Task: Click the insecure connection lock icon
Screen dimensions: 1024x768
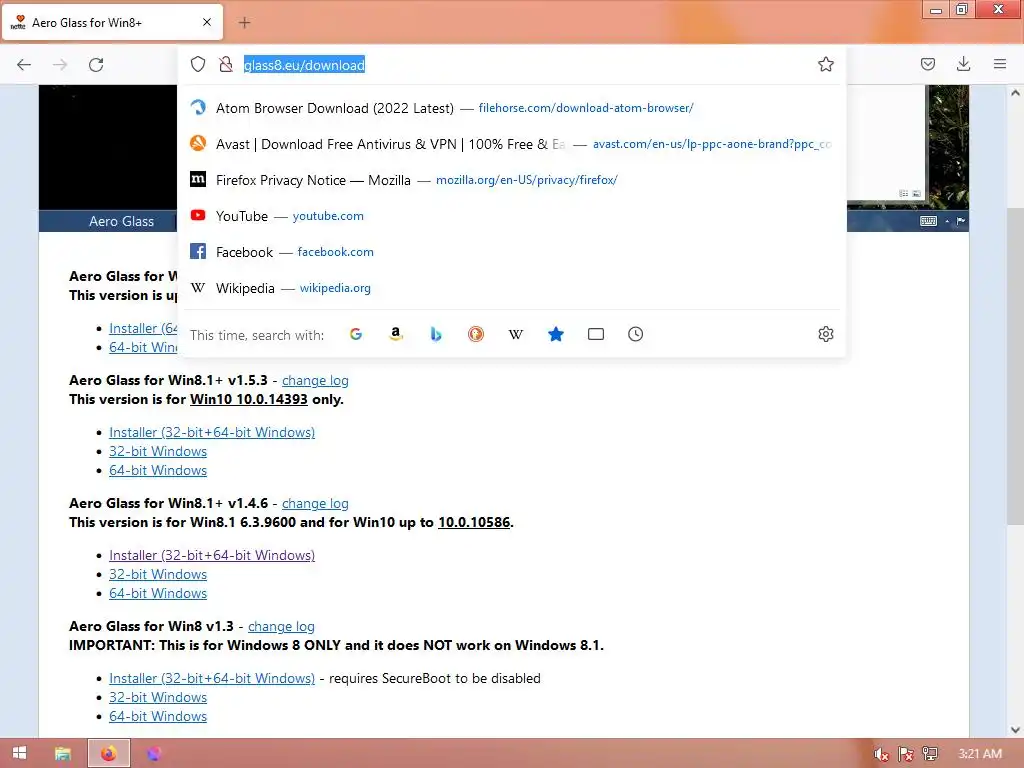Action: point(226,64)
